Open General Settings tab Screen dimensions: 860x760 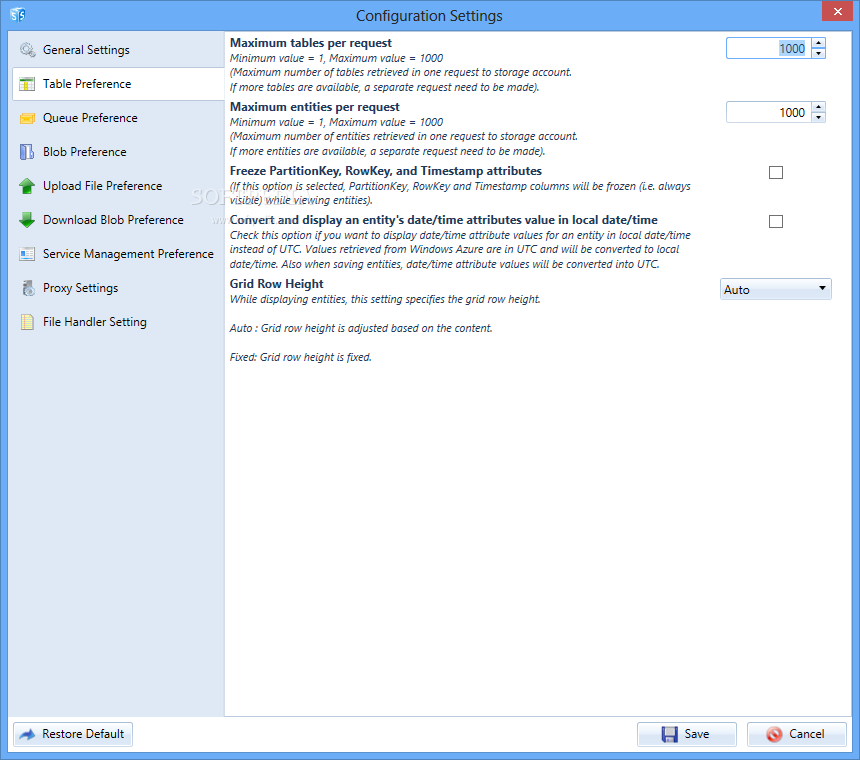pyautogui.click(x=118, y=50)
